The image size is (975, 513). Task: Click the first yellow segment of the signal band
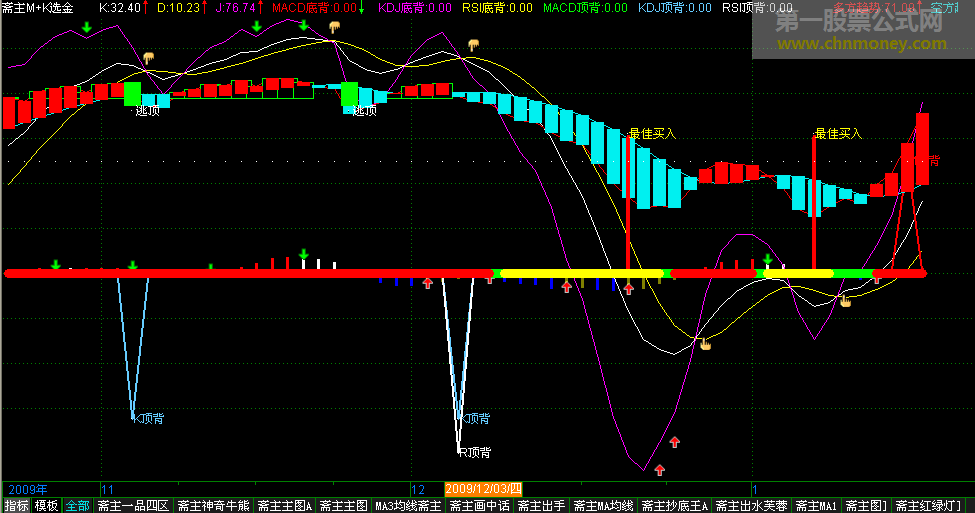(x=580, y=273)
